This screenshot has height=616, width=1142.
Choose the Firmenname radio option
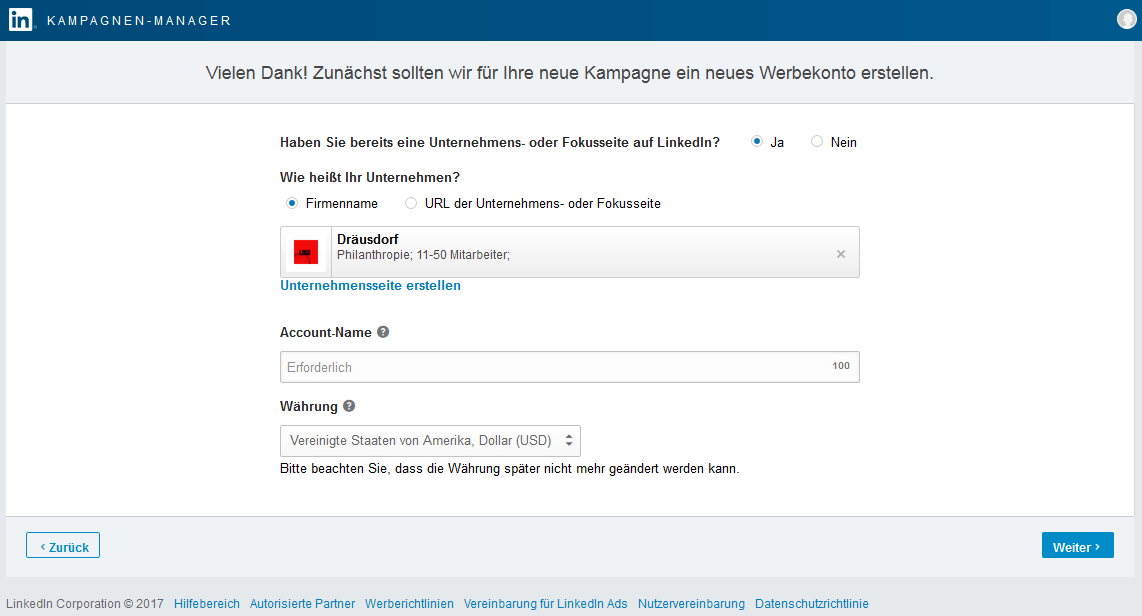coord(292,203)
